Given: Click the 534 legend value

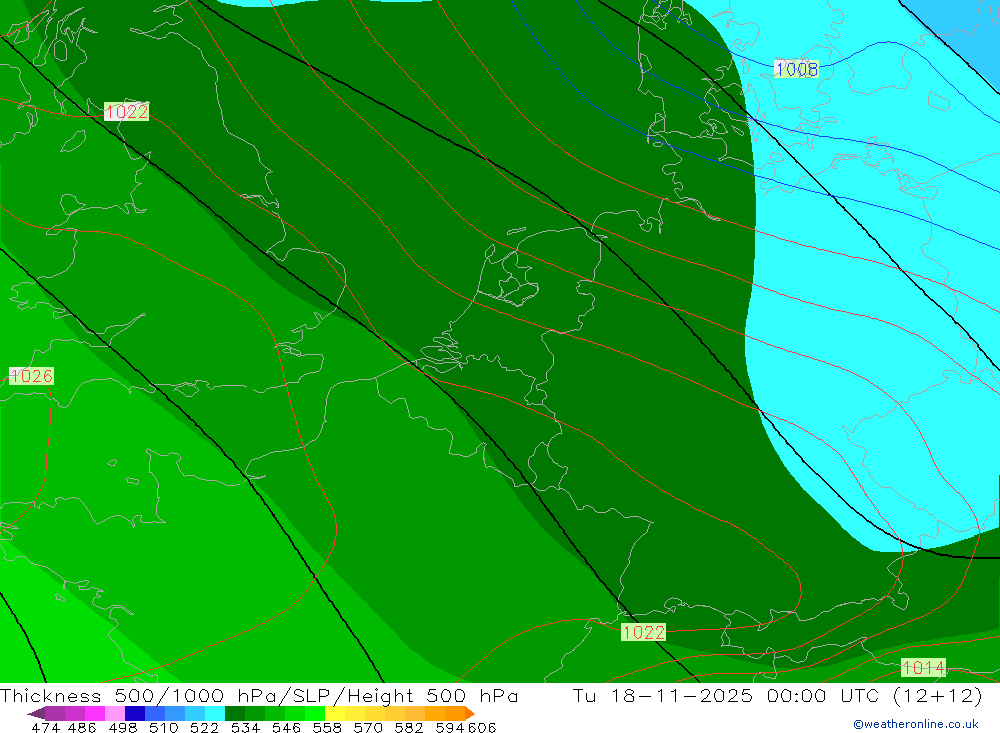Looking at the screenshot, I should (244, 727).
